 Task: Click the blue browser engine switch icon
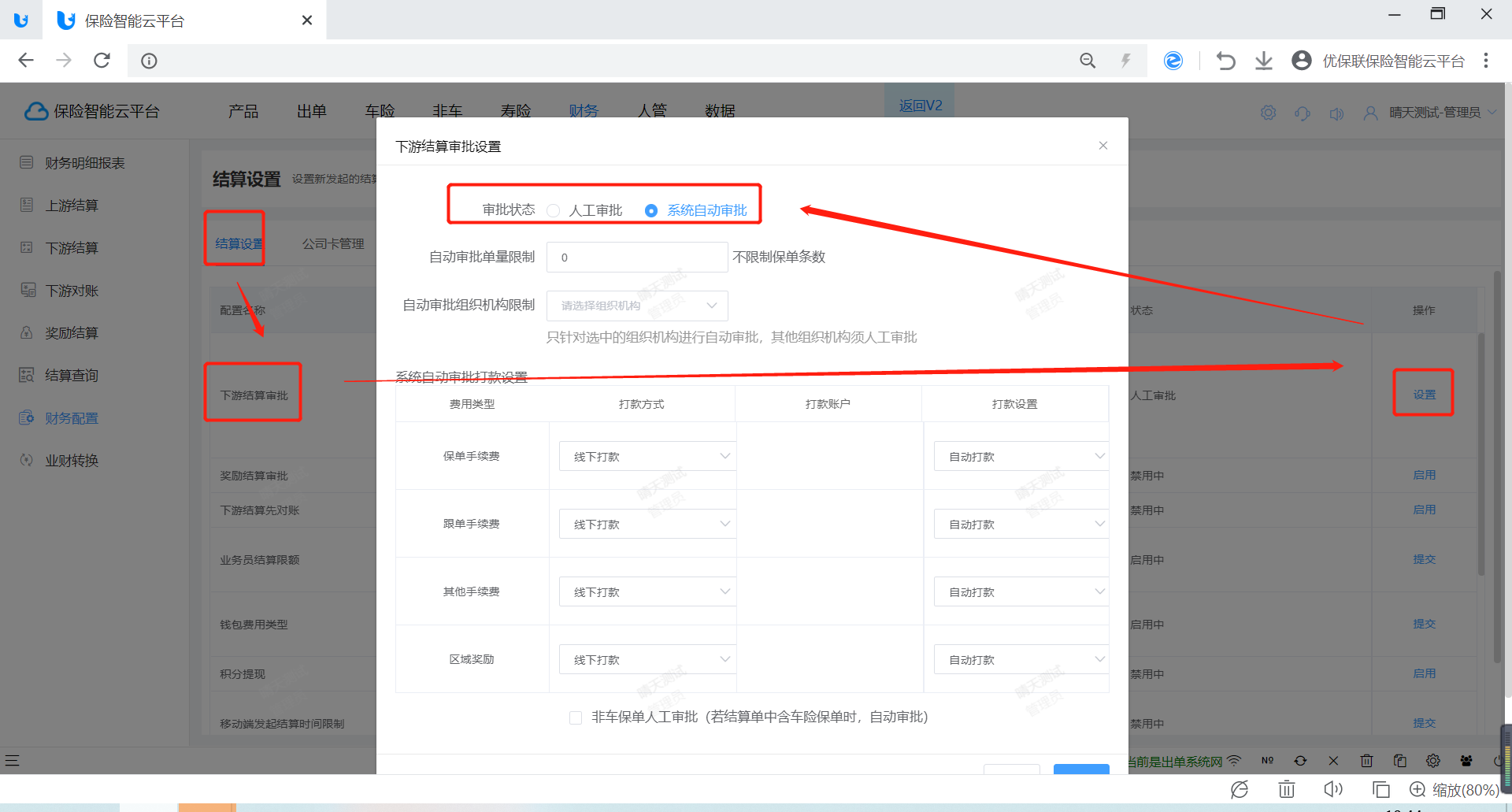coord(1173,61)
